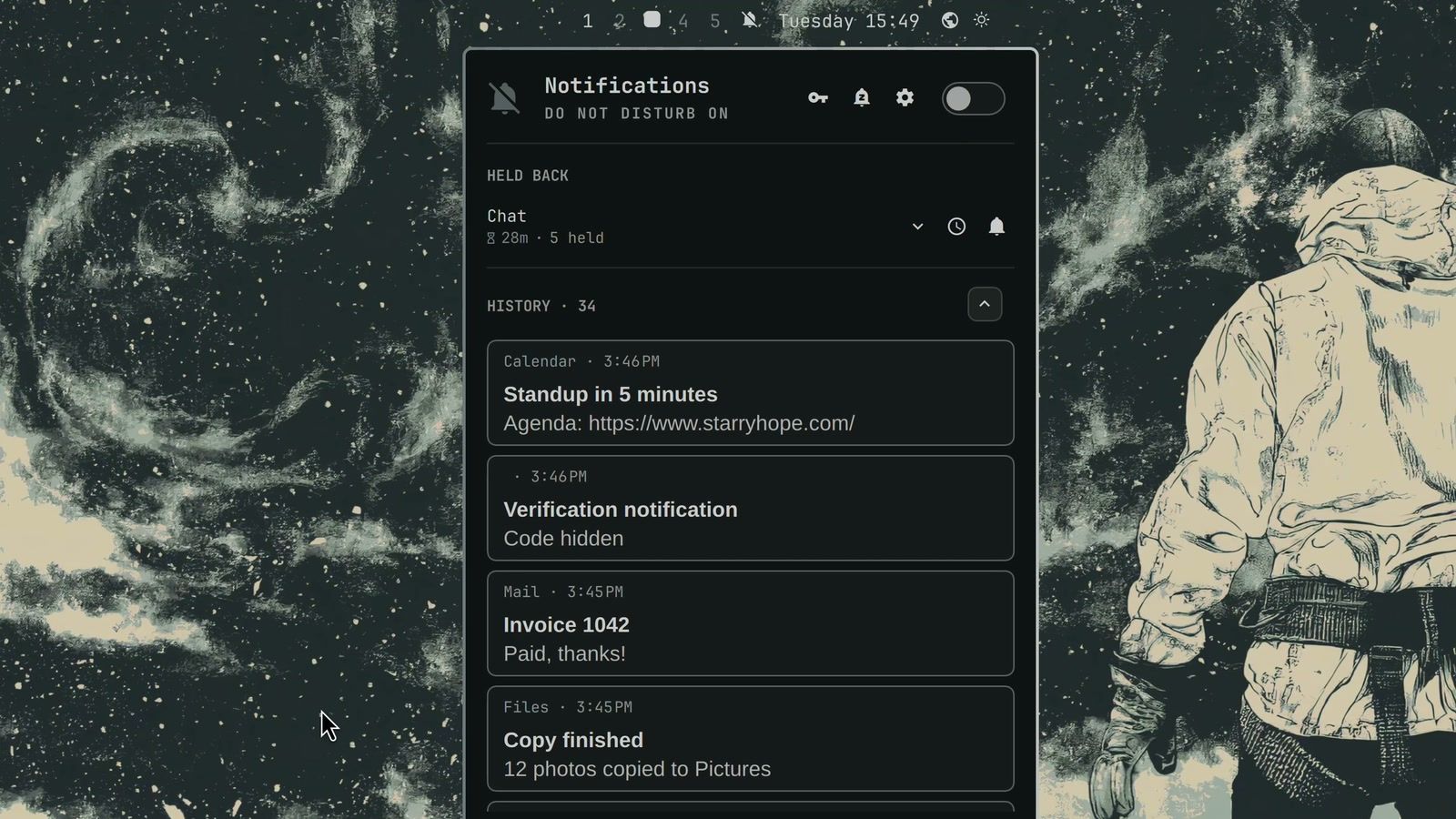This screenshot has height=819, width=1456.
Task: Open notification settings gear
Action: [x=905, y=98]
